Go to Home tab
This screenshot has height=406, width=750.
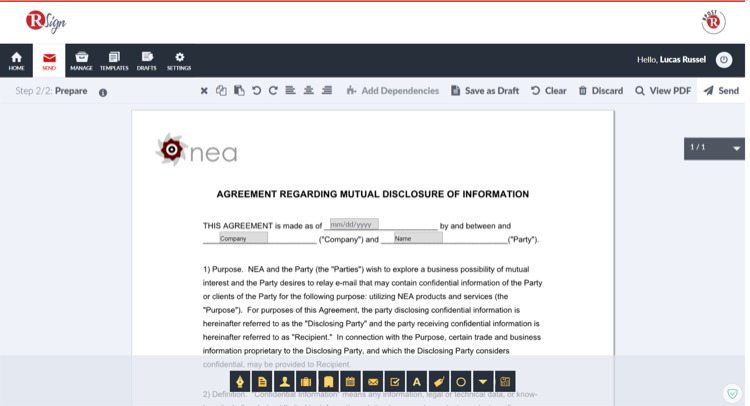16,61
